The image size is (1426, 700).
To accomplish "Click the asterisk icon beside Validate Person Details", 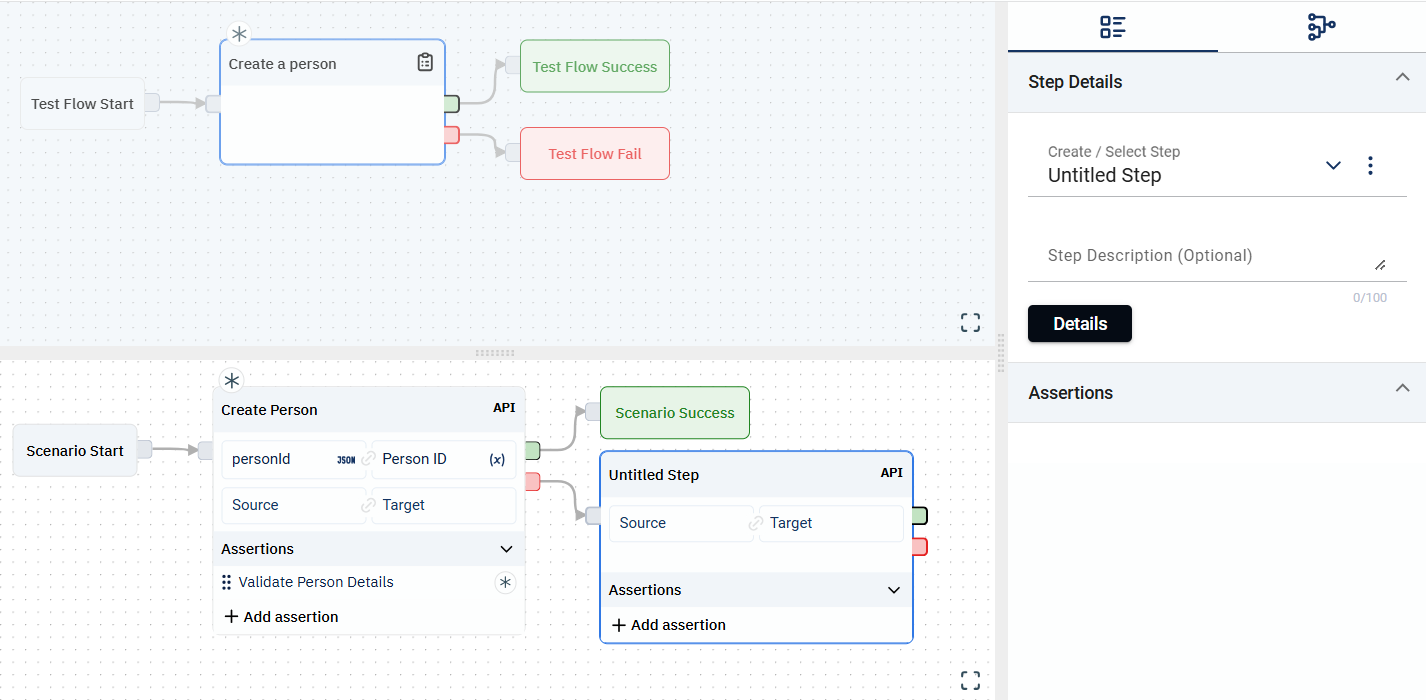I will point(505,582).
